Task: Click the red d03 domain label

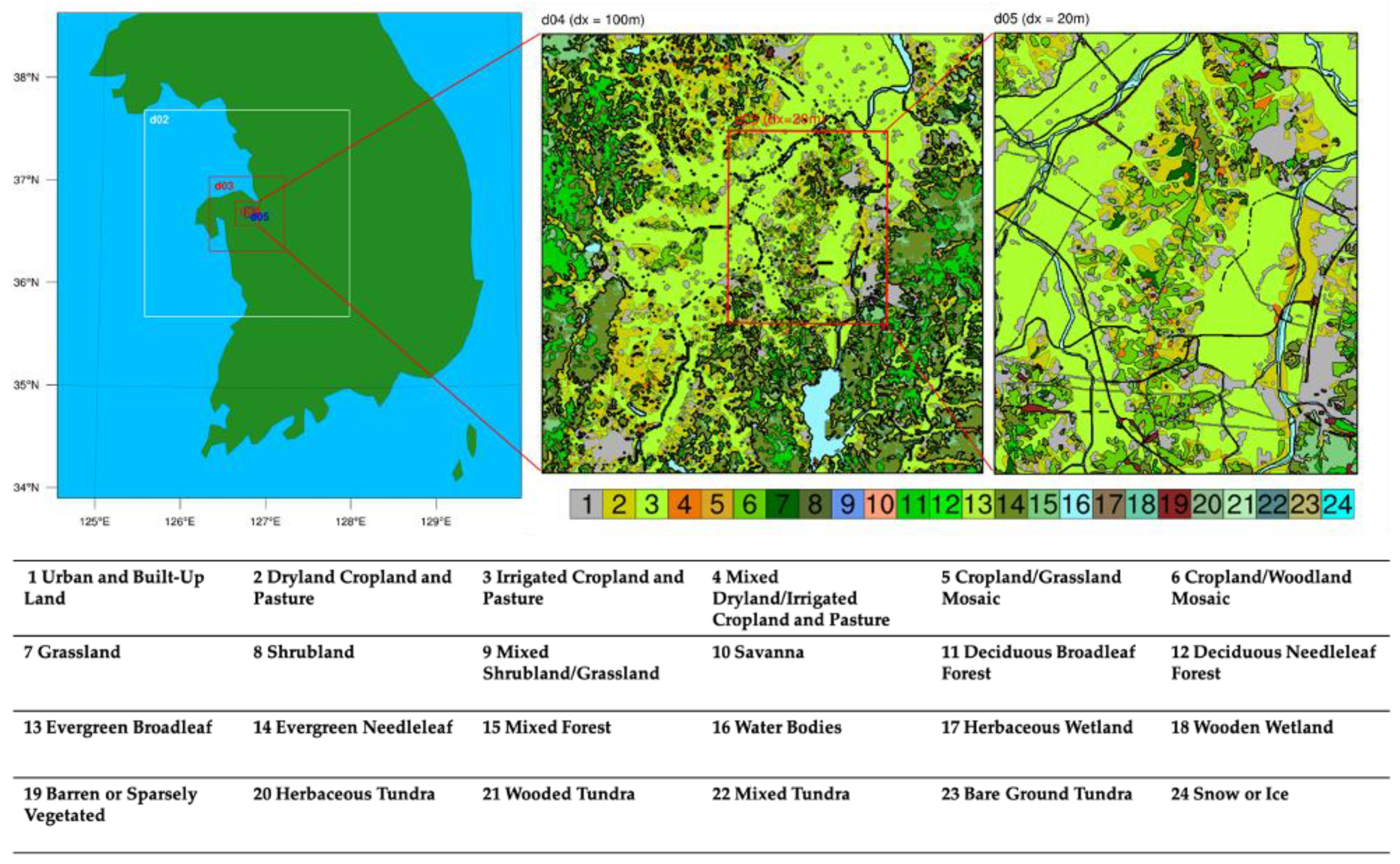Action: (x=224, y=186)
